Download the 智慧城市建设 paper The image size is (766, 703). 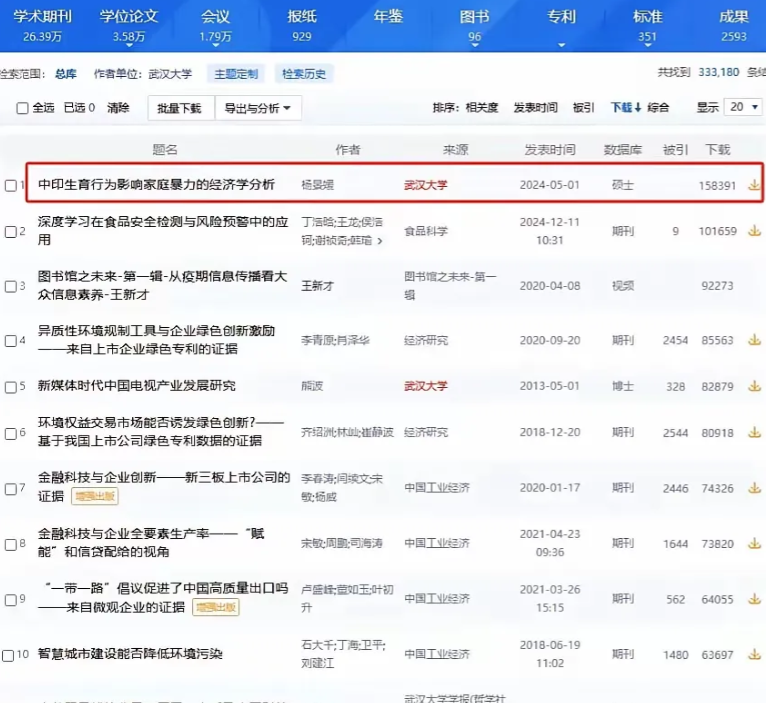click(x=754, y=654)
